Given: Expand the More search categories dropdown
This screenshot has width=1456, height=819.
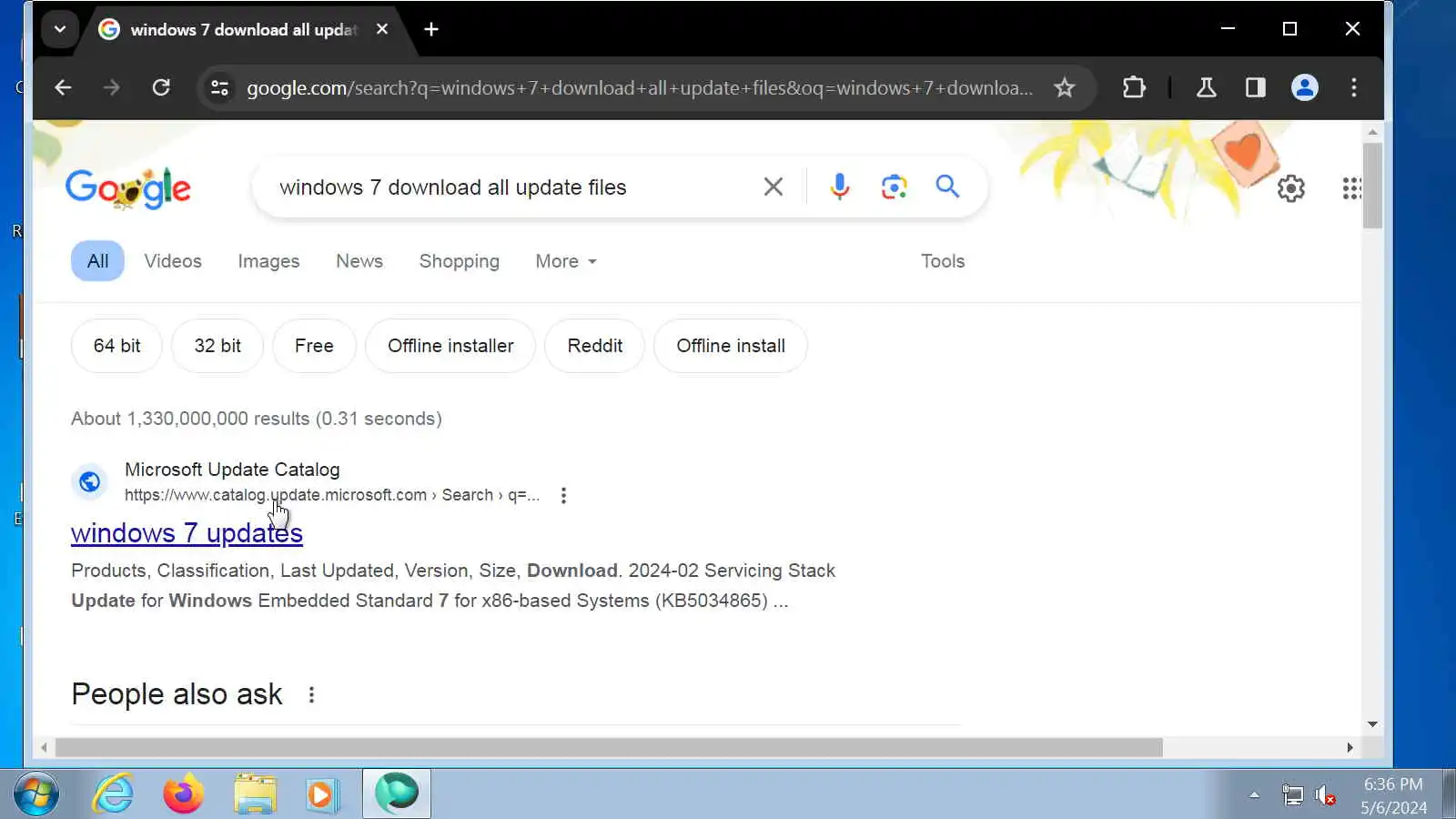Looking at the screenshot, I should click(566, 261).
